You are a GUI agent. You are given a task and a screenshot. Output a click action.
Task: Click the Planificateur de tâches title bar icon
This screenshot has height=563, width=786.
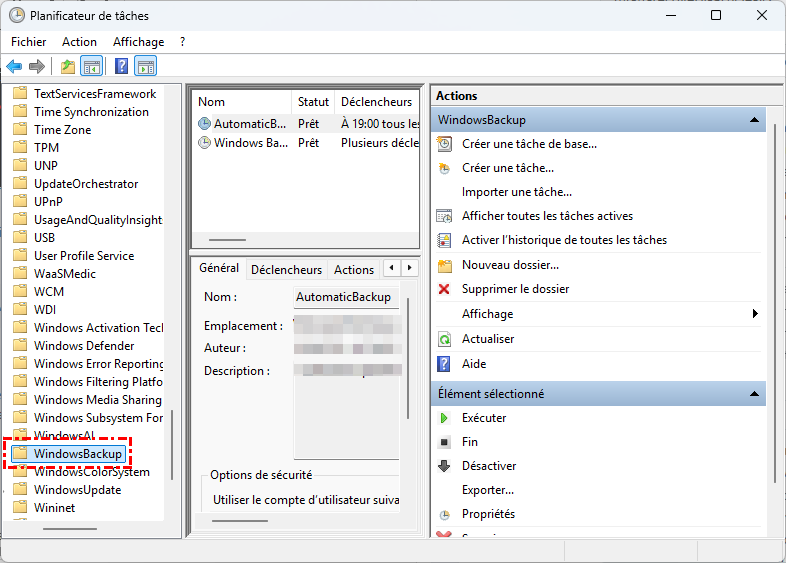tap(17, 16)
